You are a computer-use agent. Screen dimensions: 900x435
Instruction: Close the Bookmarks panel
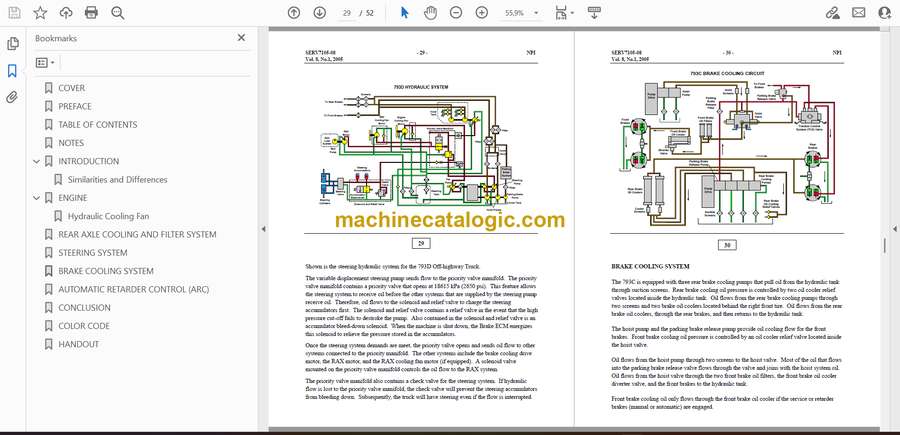click(241, 38)
